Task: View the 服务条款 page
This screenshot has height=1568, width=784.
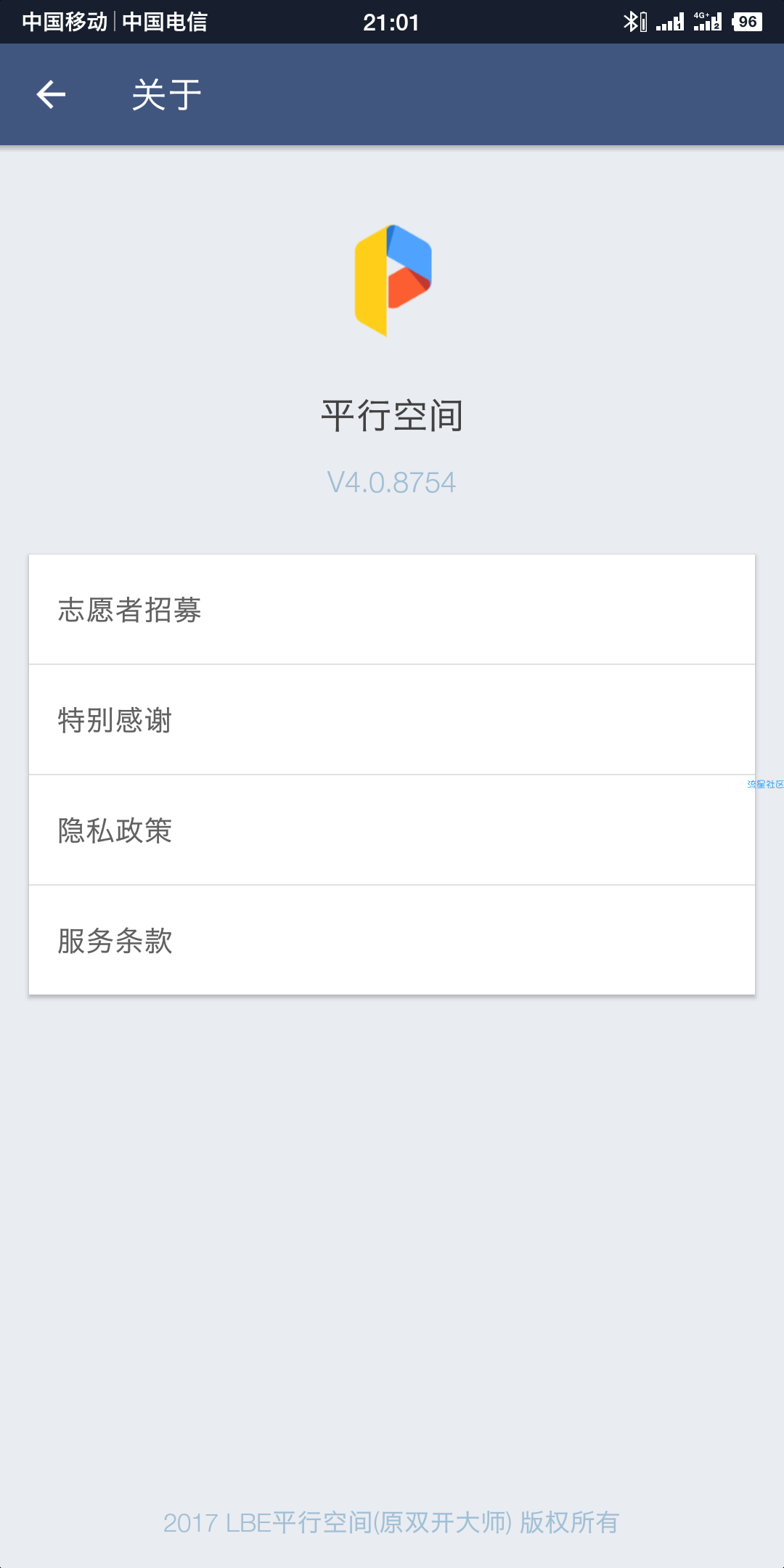Action: coord(392,940)
